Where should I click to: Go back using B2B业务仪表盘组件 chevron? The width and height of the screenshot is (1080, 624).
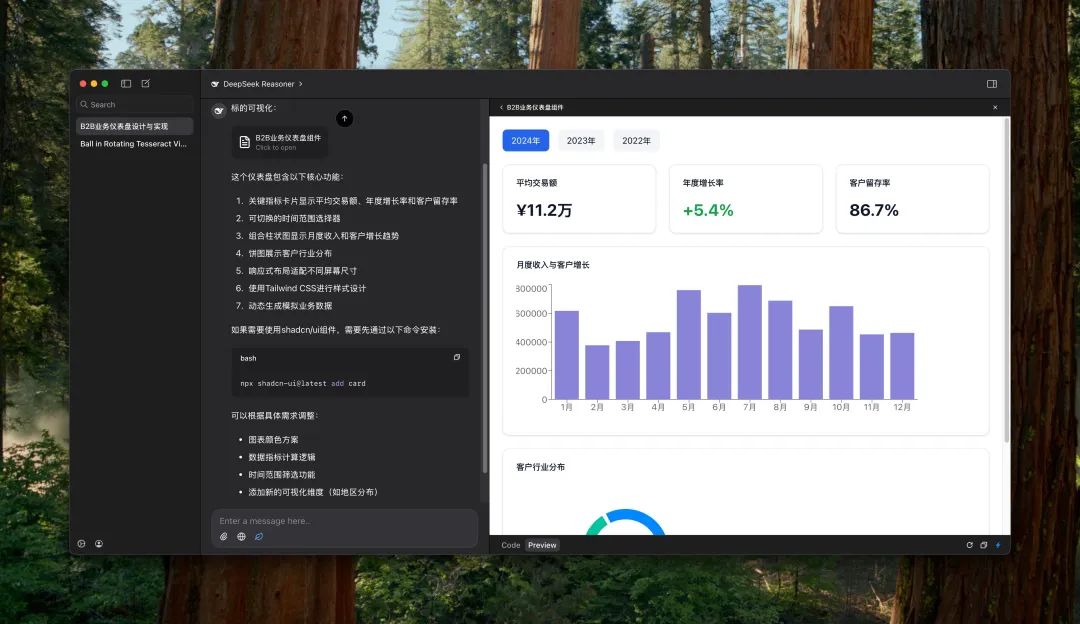click(x=501, y=107)
